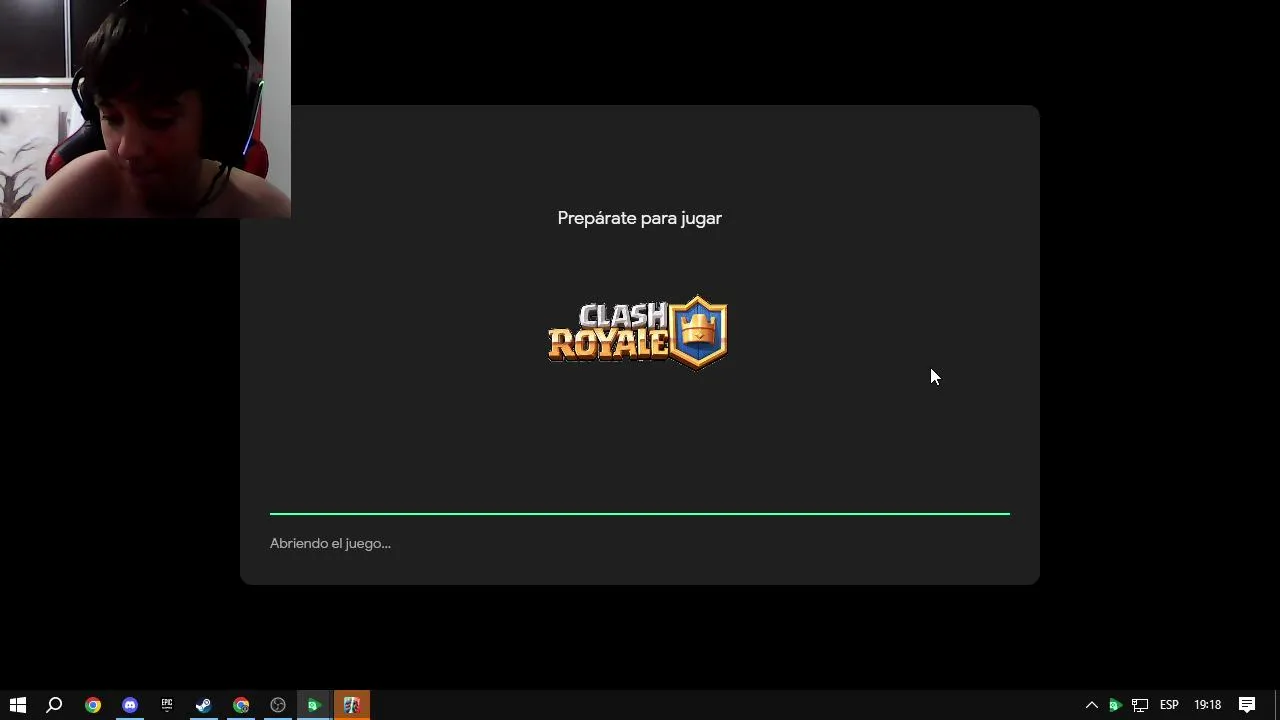Switch to Discord in the taskbar
Image resolution: width=1280 pixels, height=720 pixels.
[129, 705]
